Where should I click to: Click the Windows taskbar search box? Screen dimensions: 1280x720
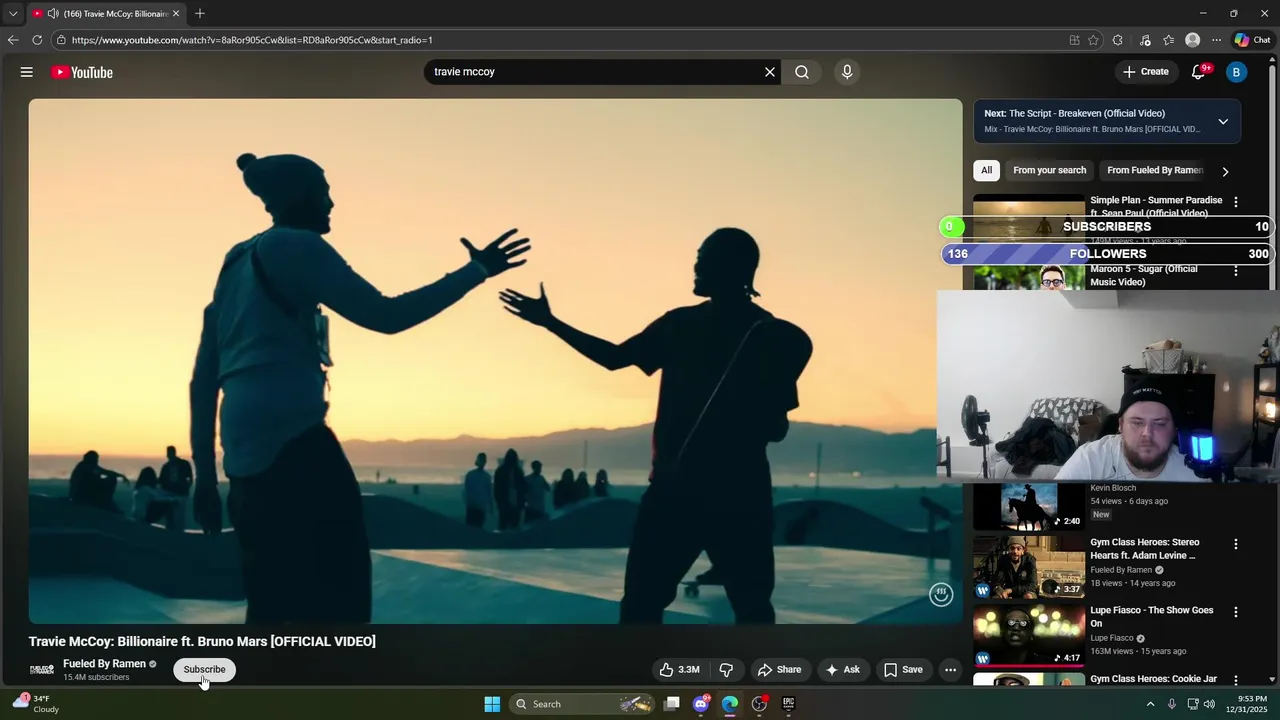tap(584, 704)
